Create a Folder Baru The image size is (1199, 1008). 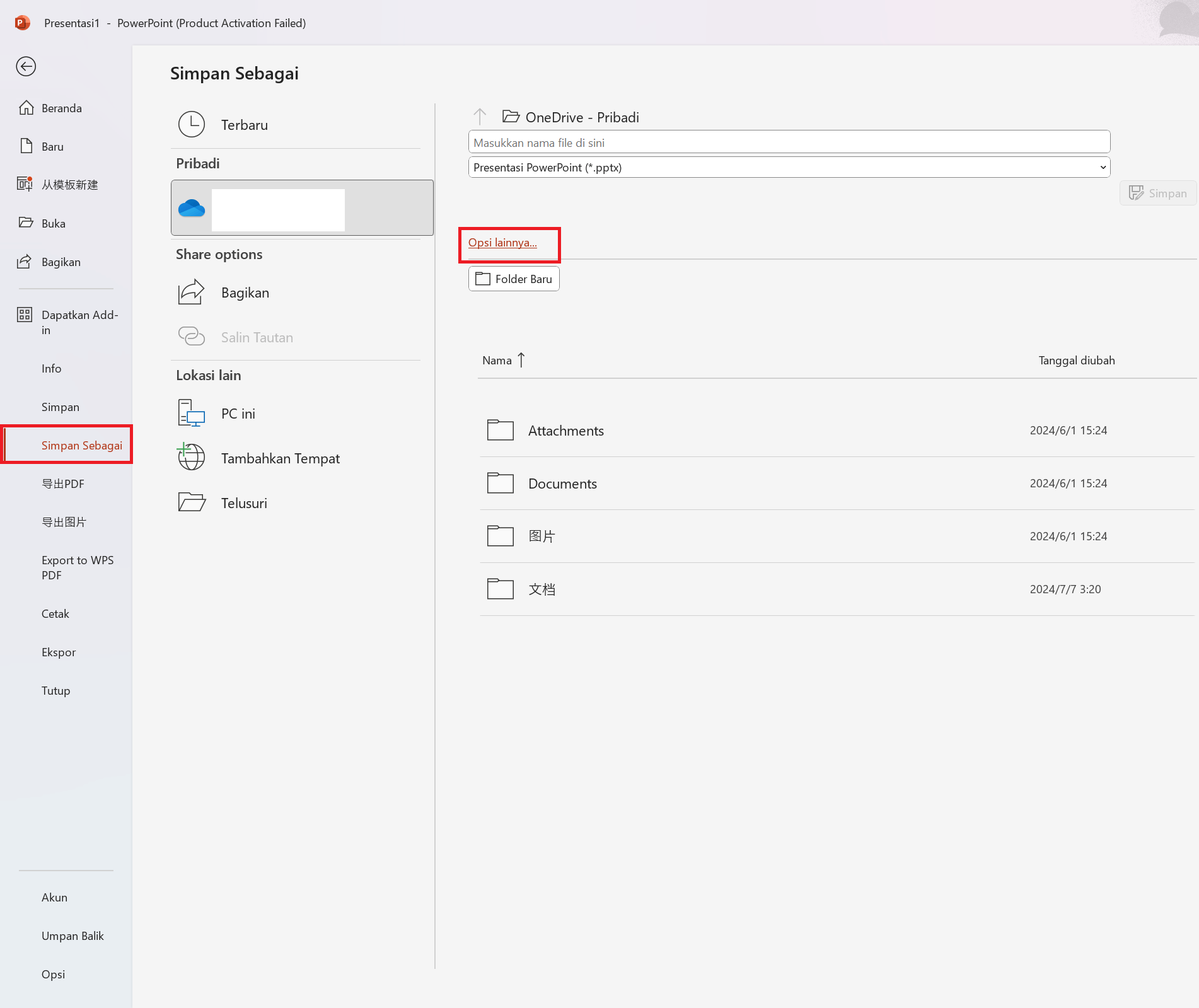tap(514, 279)
